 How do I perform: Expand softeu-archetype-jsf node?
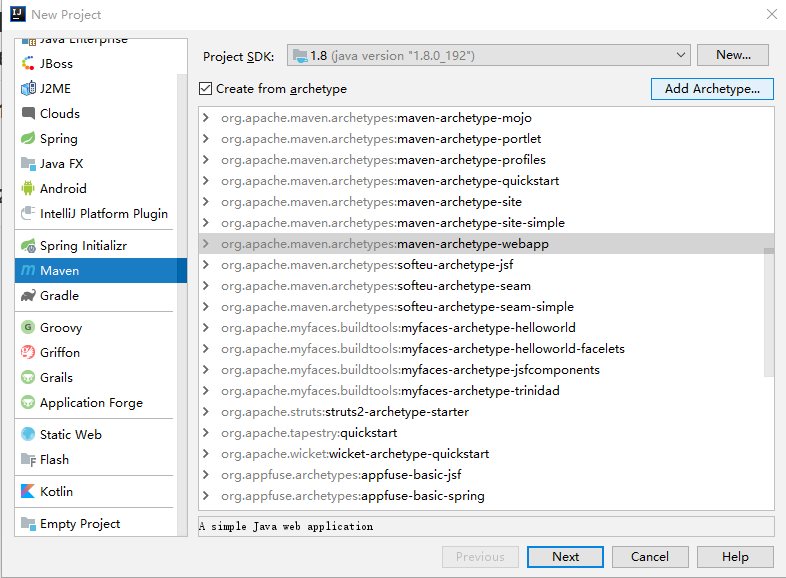(206, 265)
